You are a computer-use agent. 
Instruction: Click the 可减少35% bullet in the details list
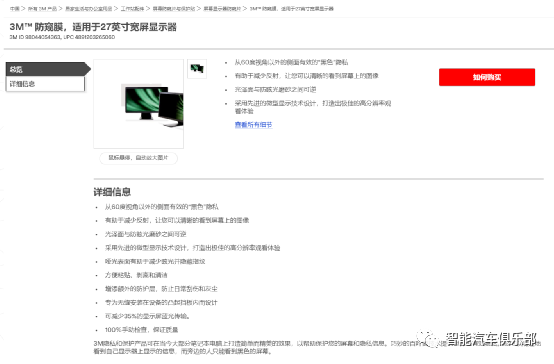tap(147, 316)
